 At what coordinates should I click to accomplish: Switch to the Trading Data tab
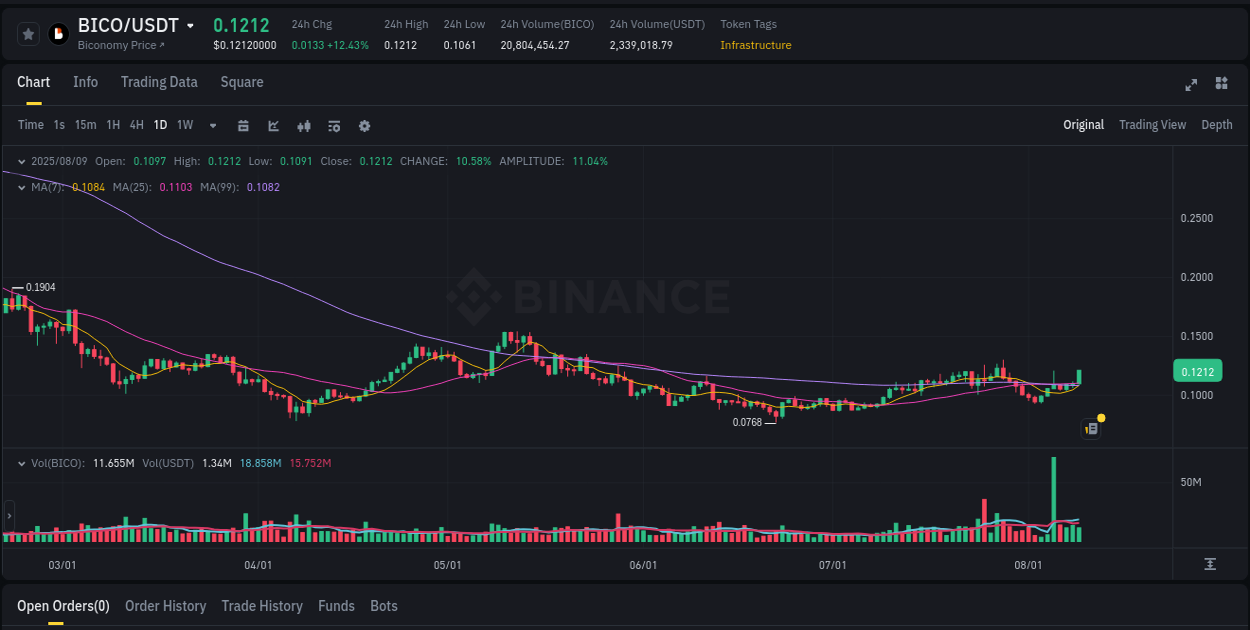point(159,82)
